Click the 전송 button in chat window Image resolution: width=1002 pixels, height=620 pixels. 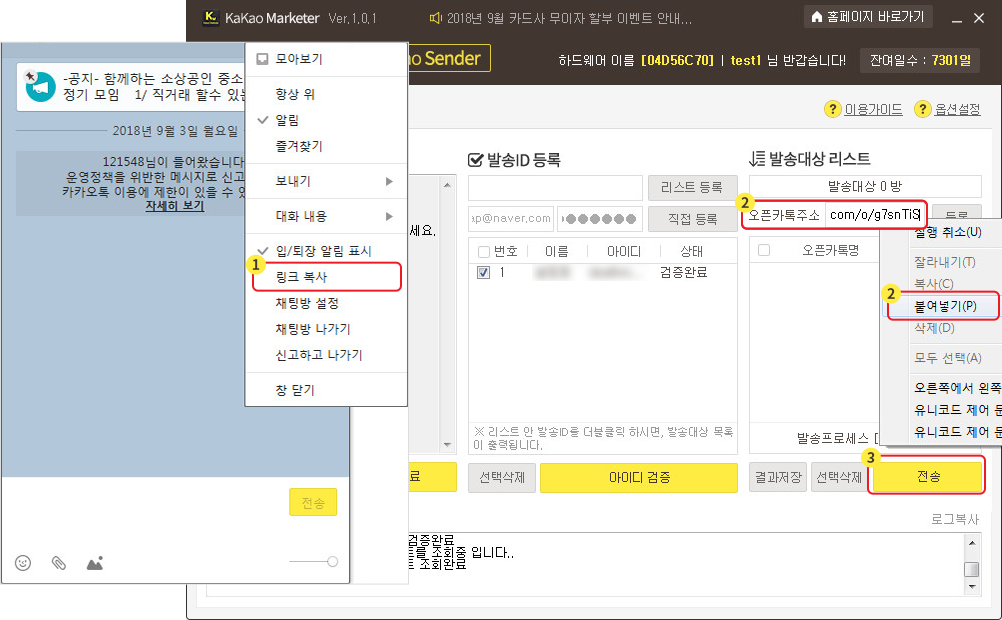[x=313, y=502]
